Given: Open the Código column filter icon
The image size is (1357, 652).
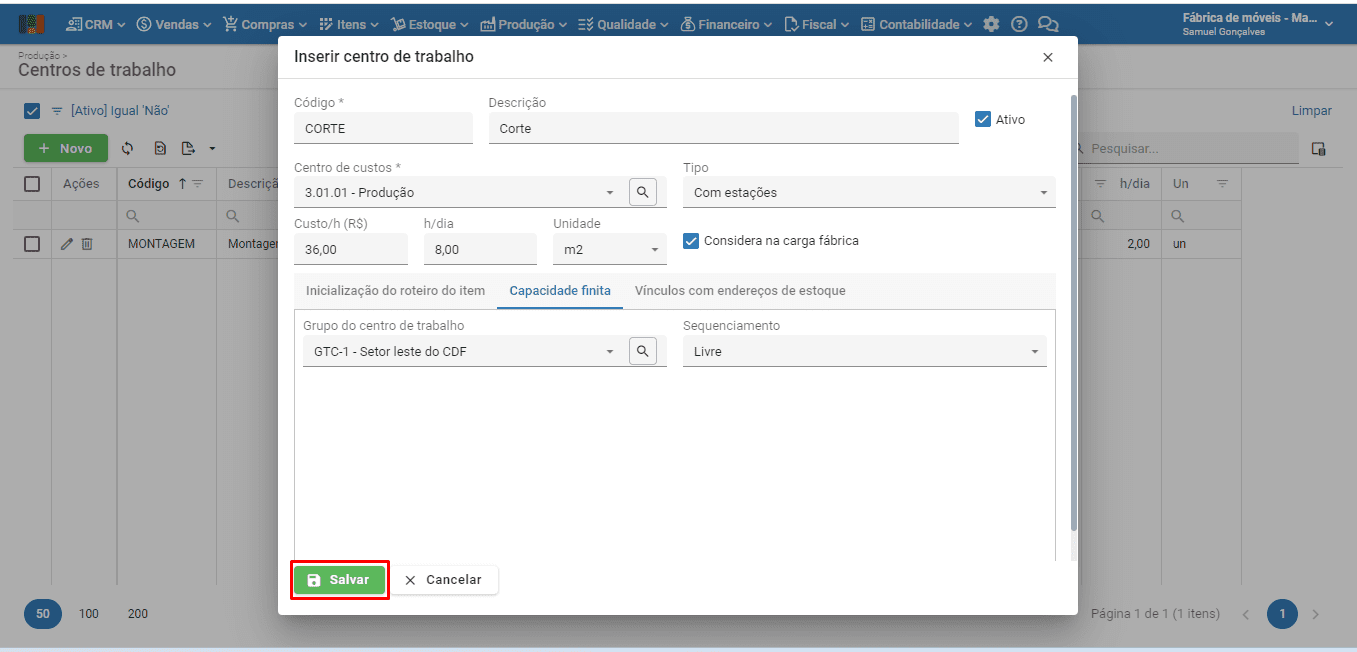Looking at the screenshot, I should 197,184.
